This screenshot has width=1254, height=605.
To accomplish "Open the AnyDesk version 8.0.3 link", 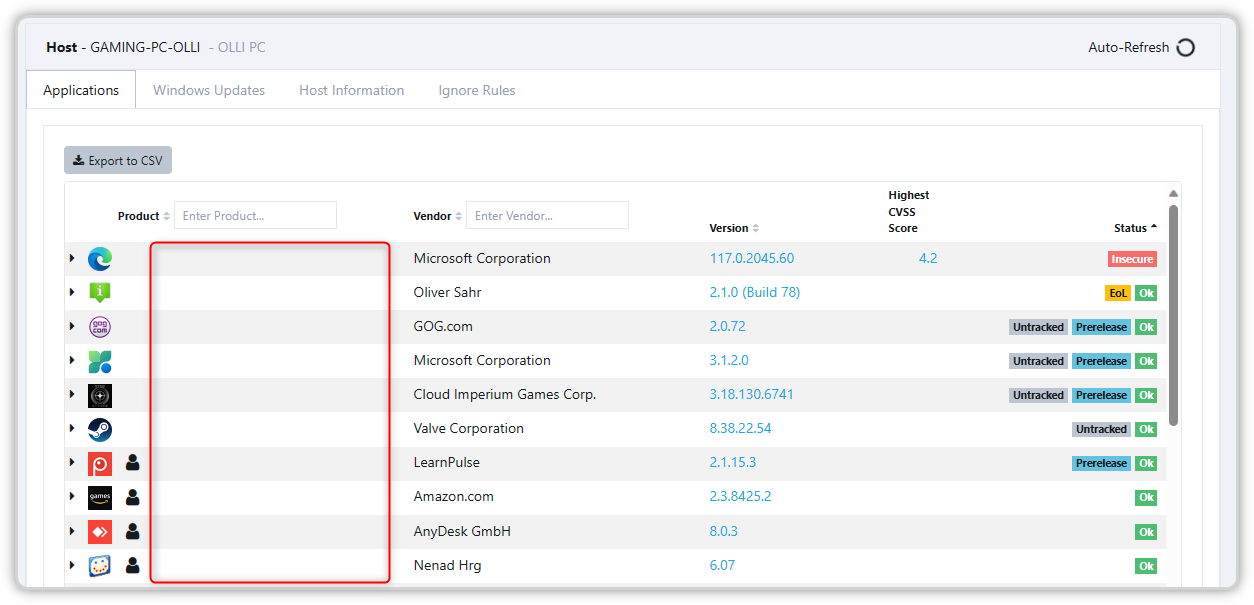I will [724, 531].
